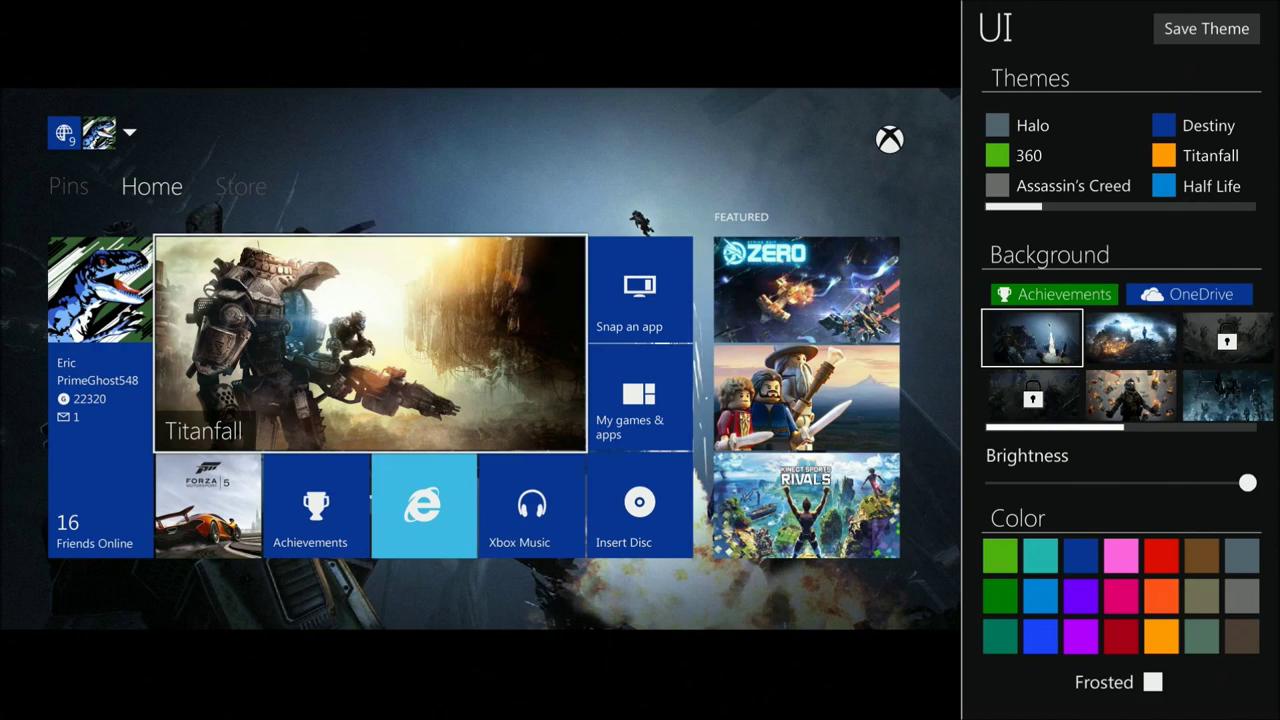Open the Pins section
Screen dimensions: 1280x720
point(68,186)
